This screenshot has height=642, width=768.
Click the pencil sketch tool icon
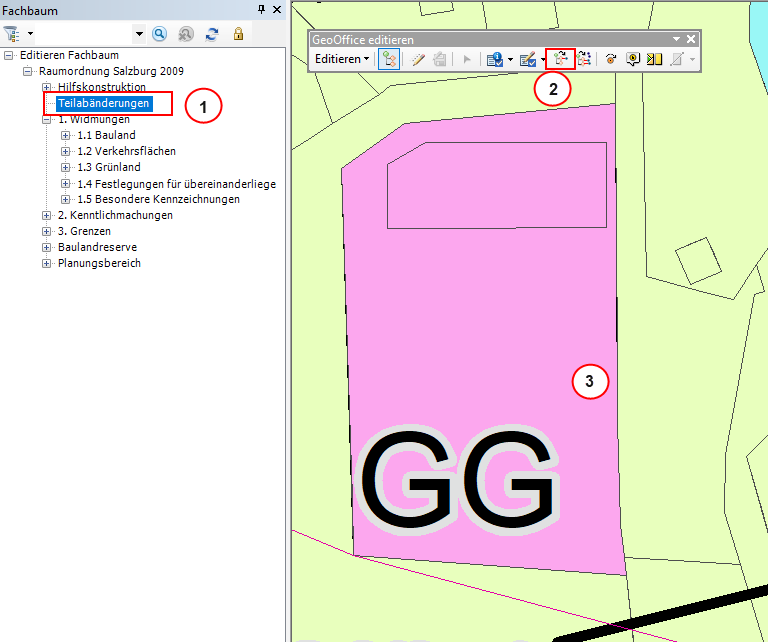click(x=418, y=60)
